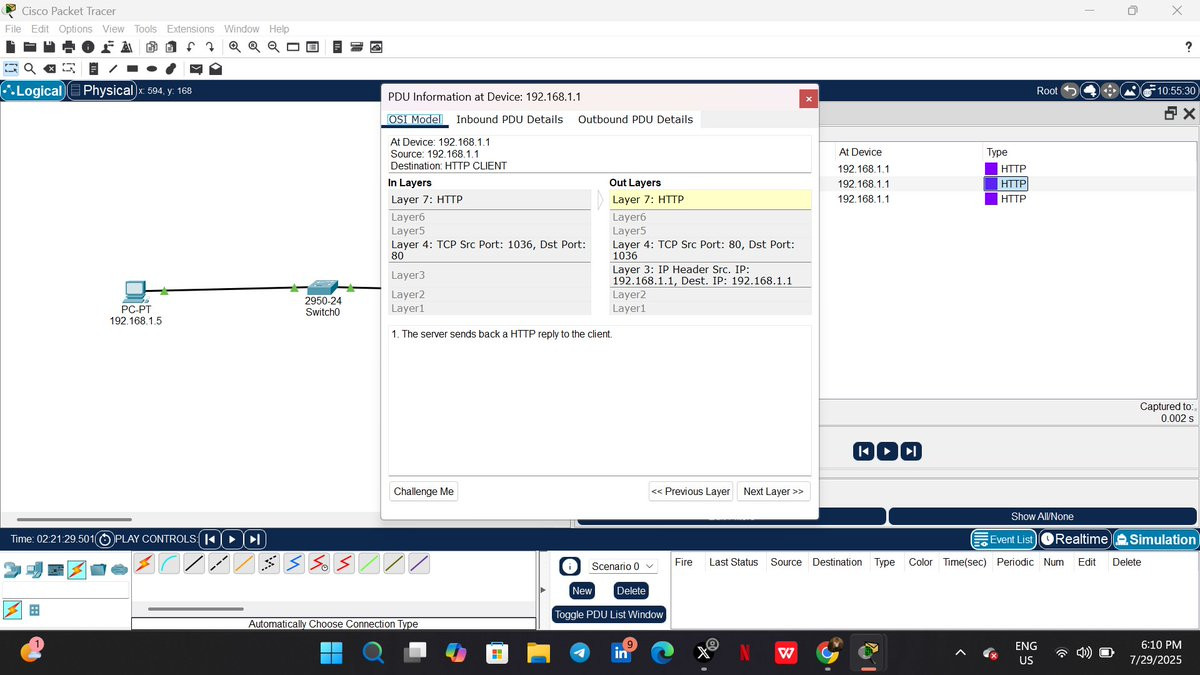This screenshot has width=1200, height=675.
Task: Click the Zoom In magnifier icon
Action: tap(235, 47)
